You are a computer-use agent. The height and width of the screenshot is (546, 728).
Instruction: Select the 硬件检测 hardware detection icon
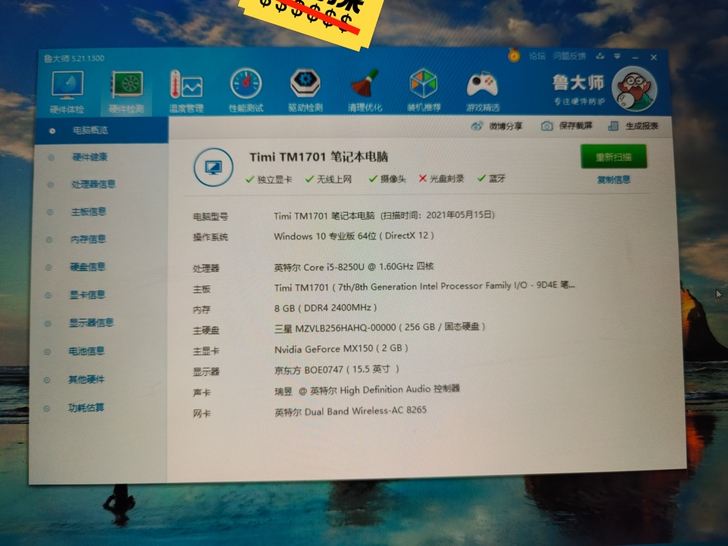coord(126,92)
